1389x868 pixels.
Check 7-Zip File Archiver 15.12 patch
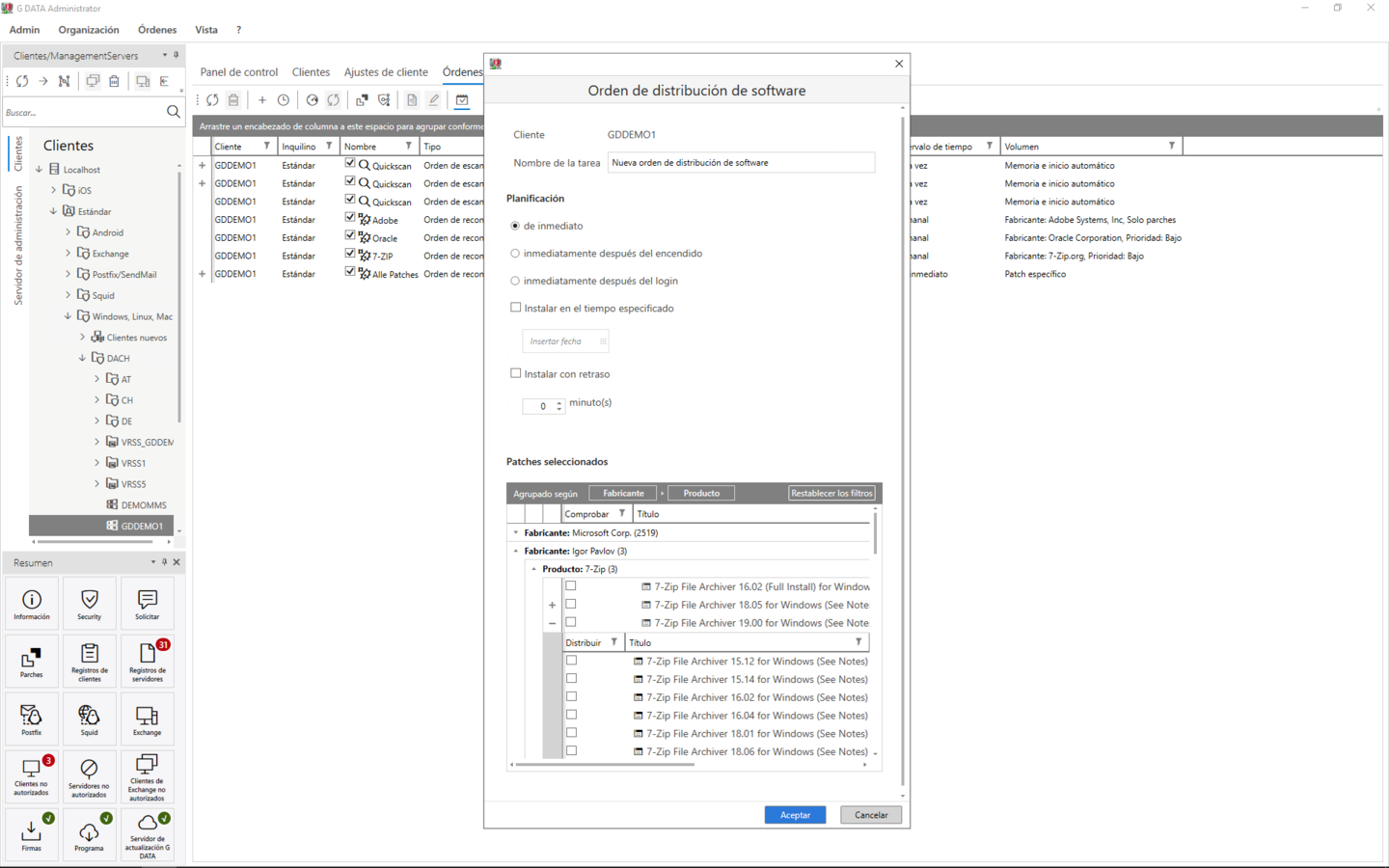(x=571, y=661)
